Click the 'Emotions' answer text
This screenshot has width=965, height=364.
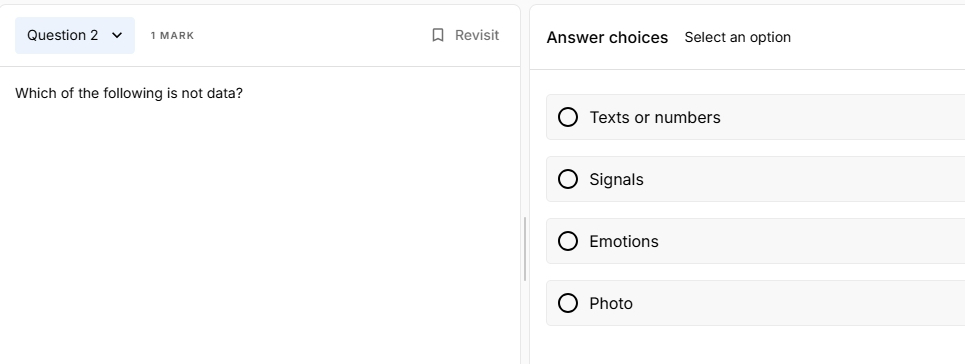click(623, 241)
